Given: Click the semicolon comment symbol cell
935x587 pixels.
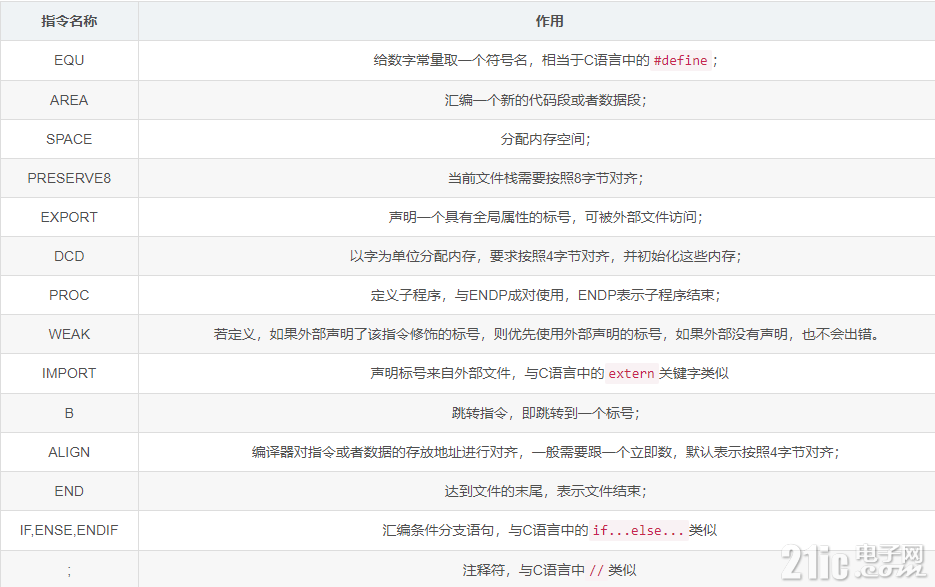Looking at the screenshot, I should click(x=69, y=570).
